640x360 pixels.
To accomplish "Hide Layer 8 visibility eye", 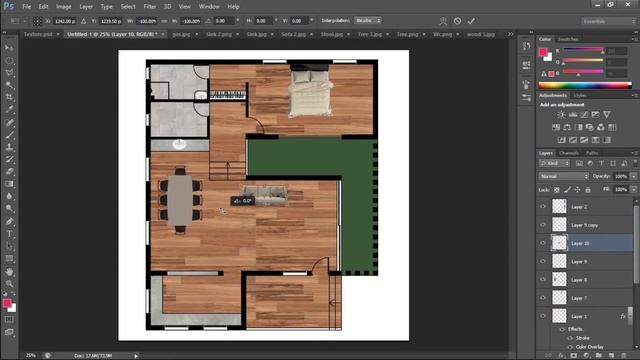I will pos(543,280).
